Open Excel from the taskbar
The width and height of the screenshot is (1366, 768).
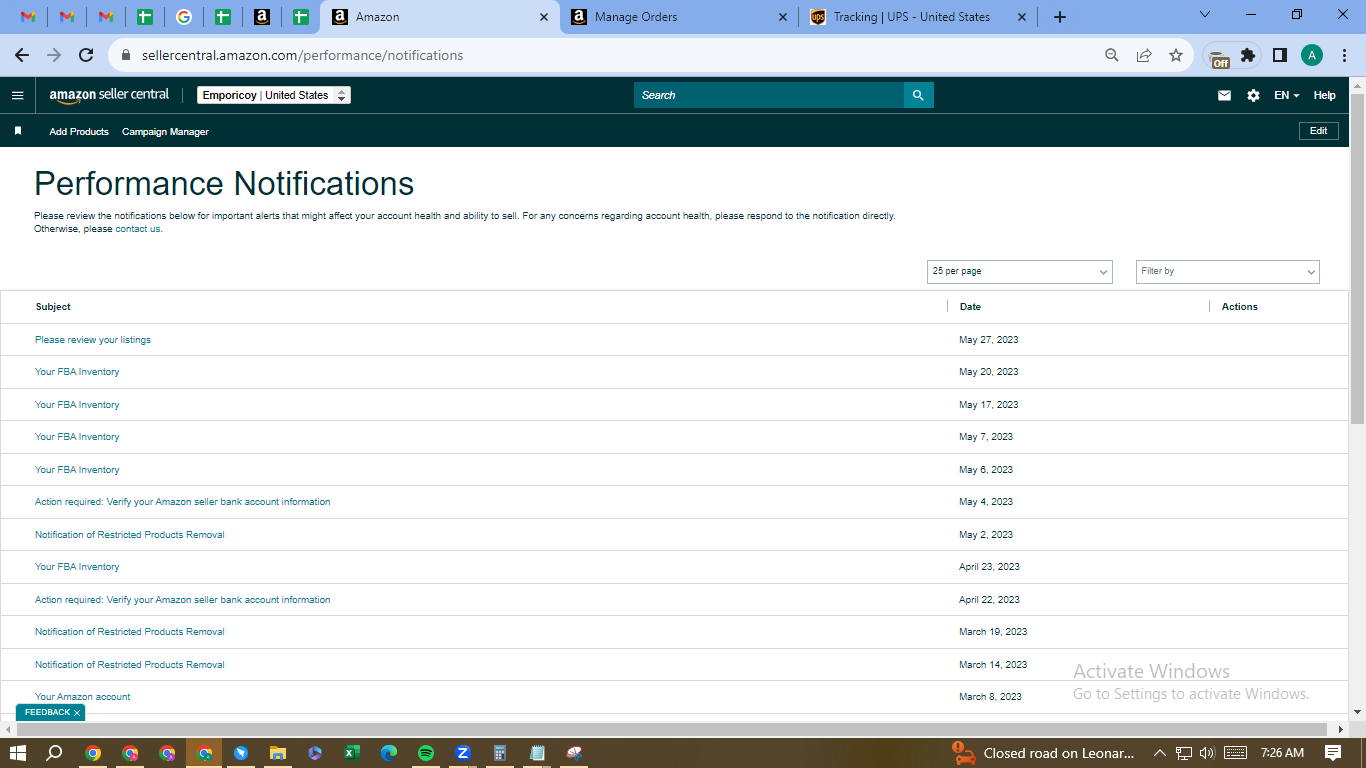point(352,753)
